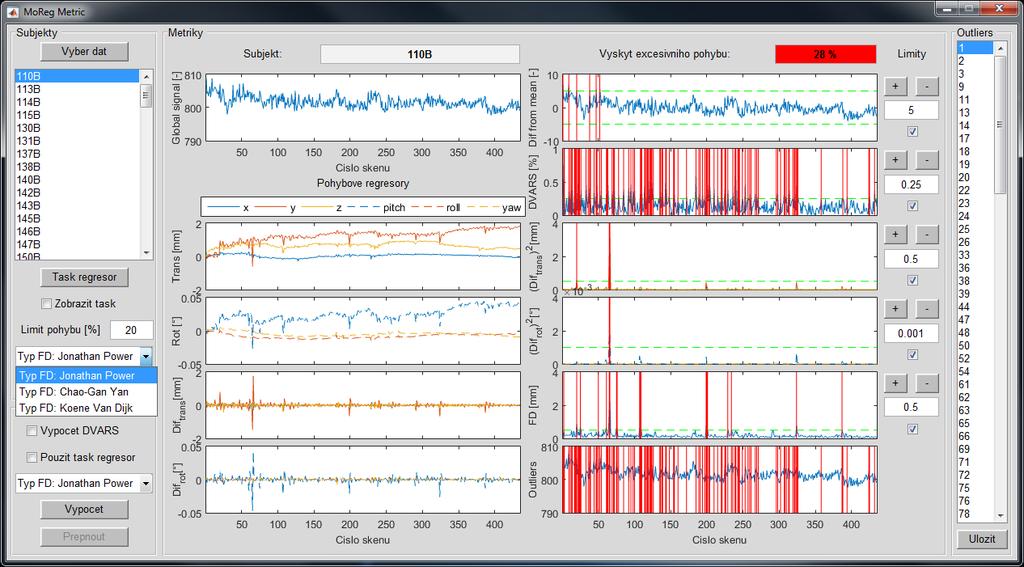Select outlier 78 in Outliers list
The image size is (1024, 567).
click(x=976, y=514)
